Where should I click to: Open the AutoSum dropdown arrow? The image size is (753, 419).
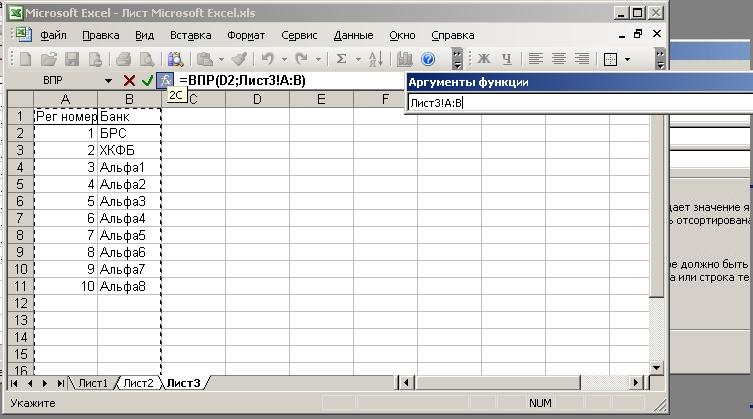[356, 59]
